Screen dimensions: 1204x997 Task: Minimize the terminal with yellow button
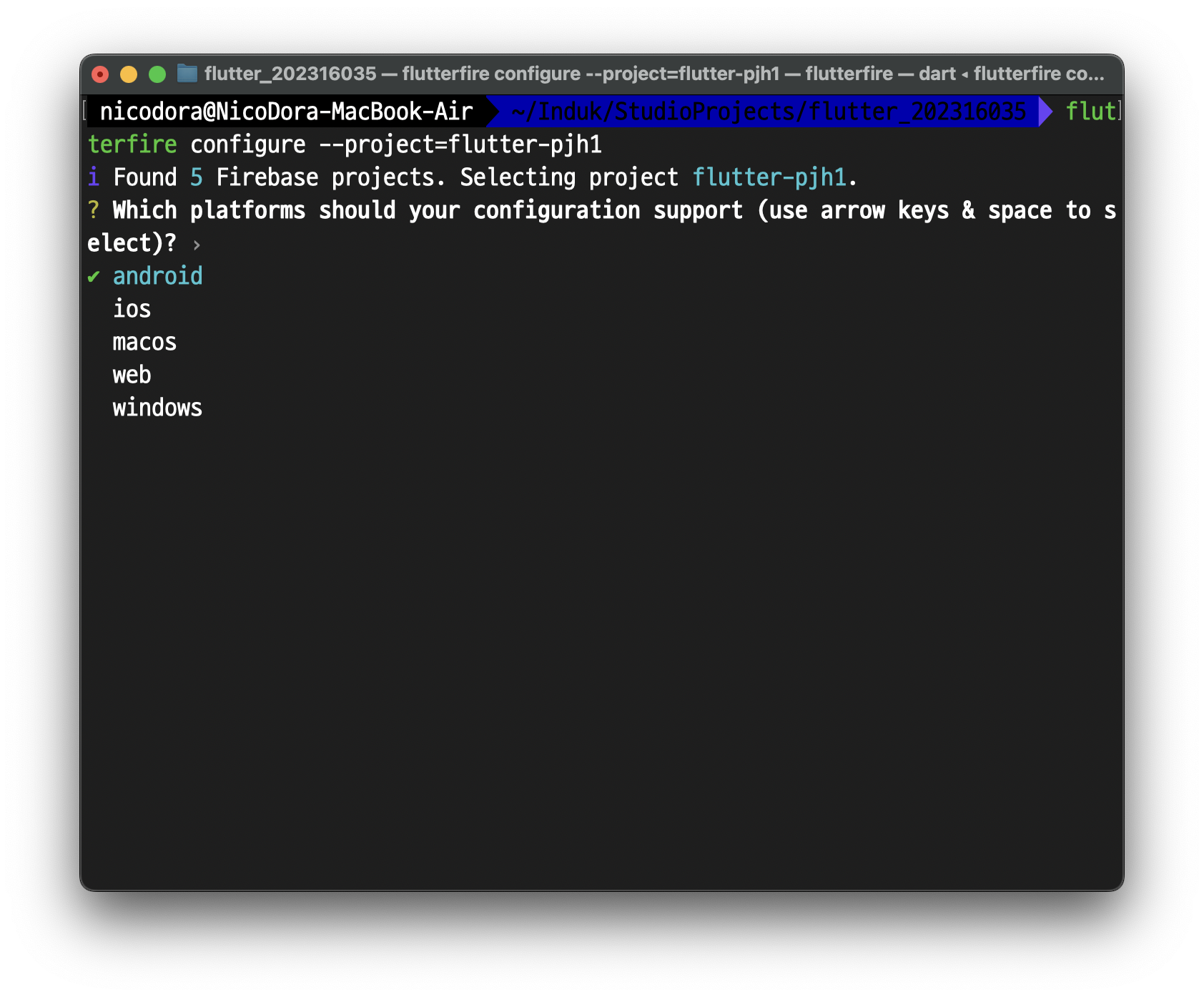click(x=129, y=74)
